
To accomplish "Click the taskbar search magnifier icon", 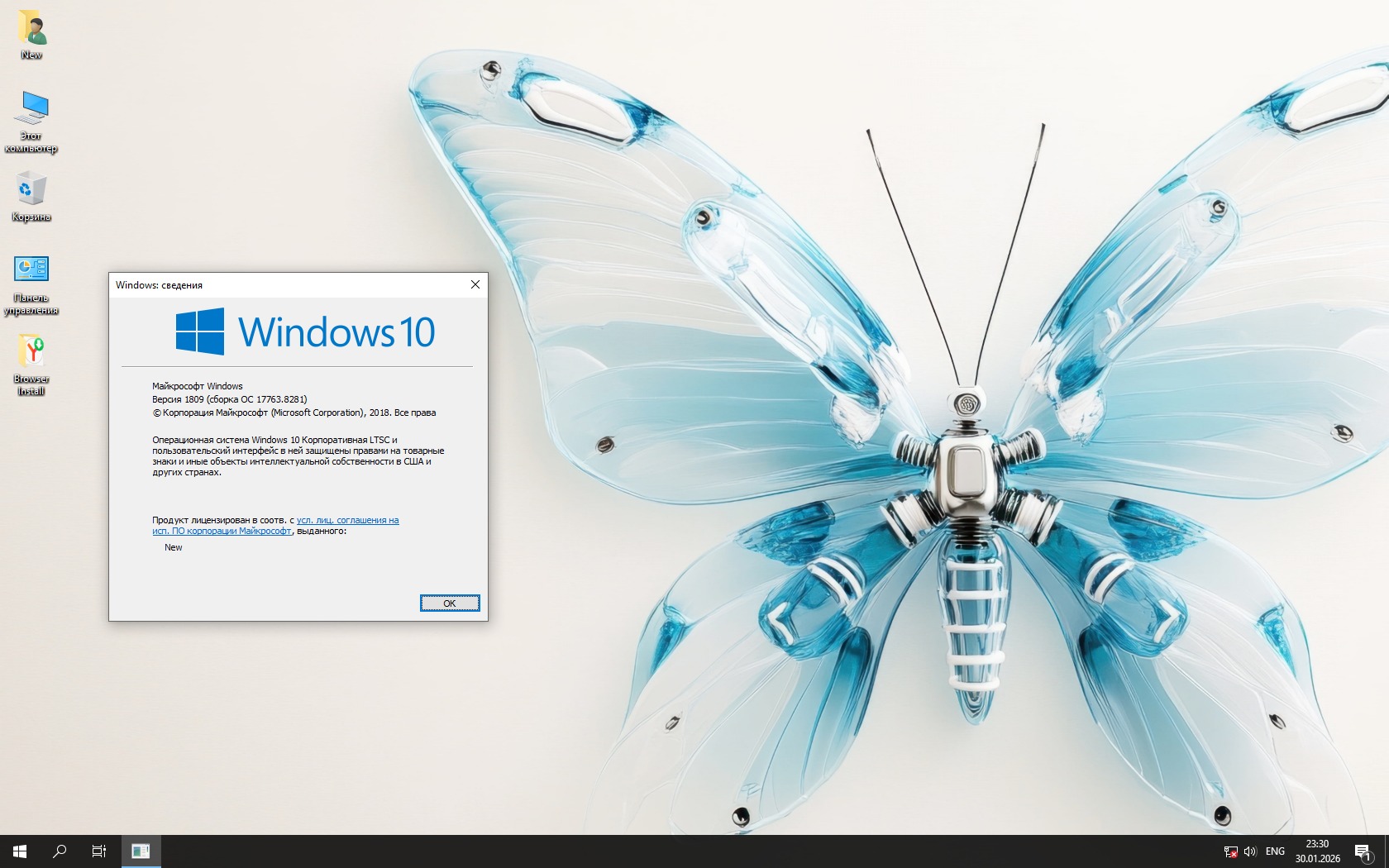I will tap(60, 851).
